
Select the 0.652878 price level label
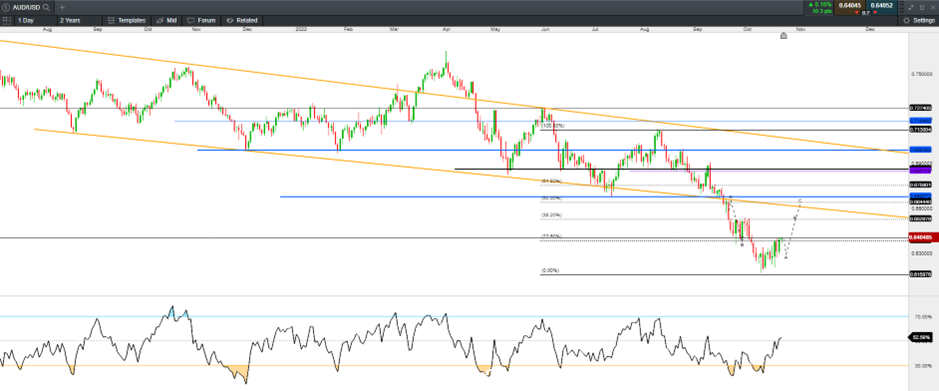920,219
